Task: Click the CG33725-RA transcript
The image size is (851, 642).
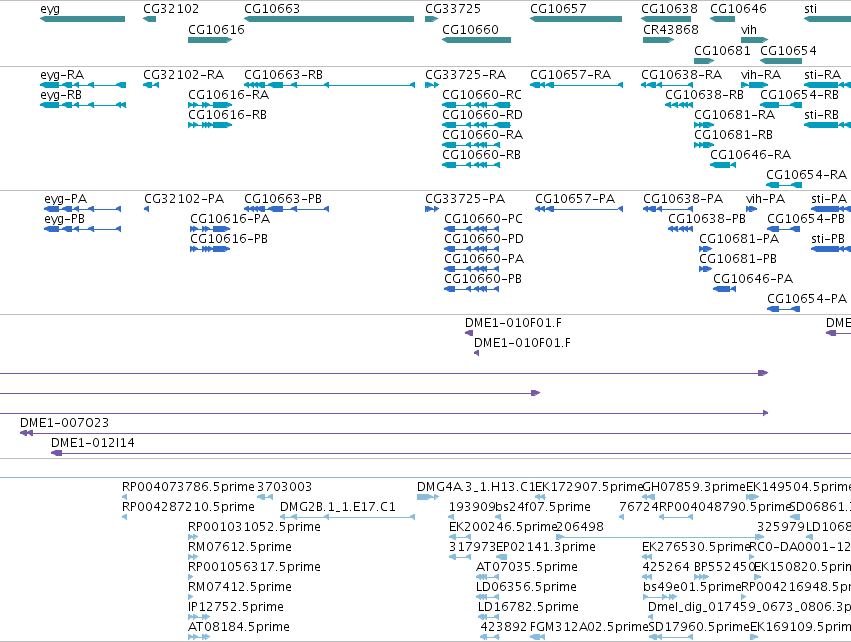Action: 431,85
